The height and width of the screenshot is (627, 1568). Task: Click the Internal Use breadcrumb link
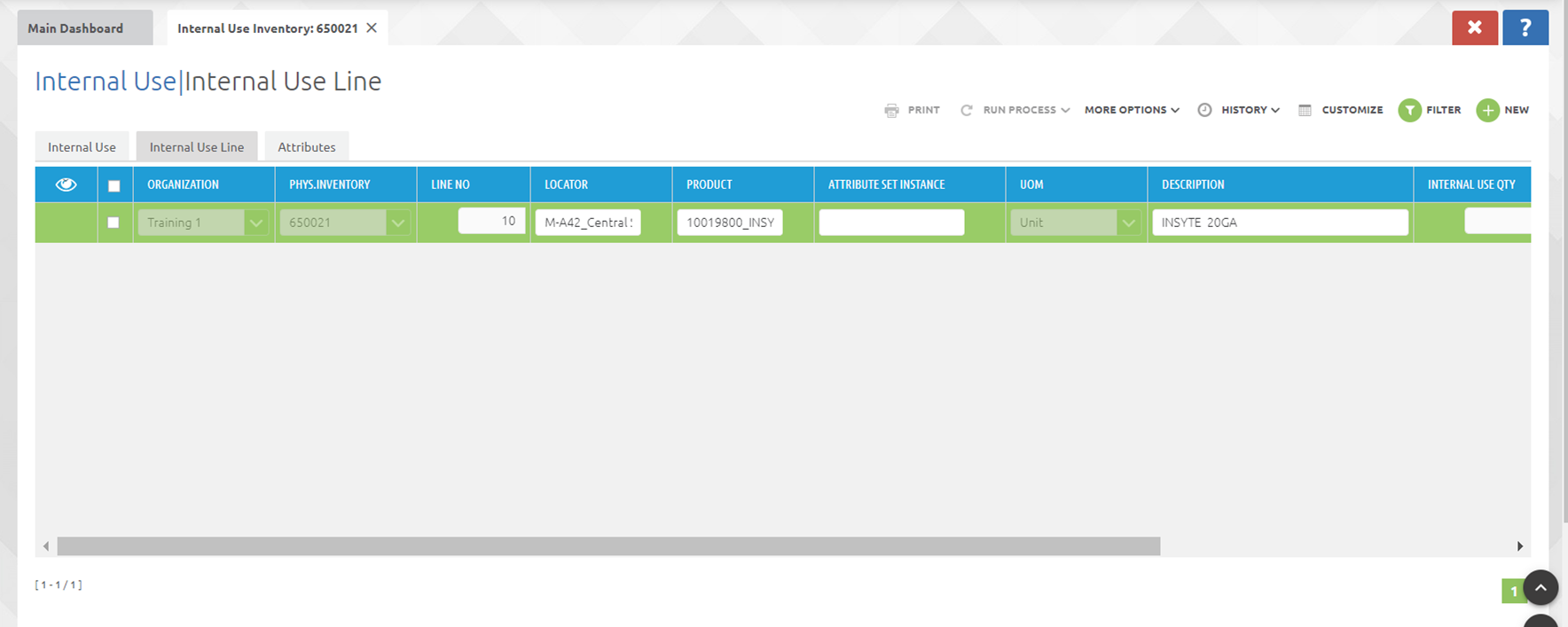pyautogui.click(x=105, y=82)
